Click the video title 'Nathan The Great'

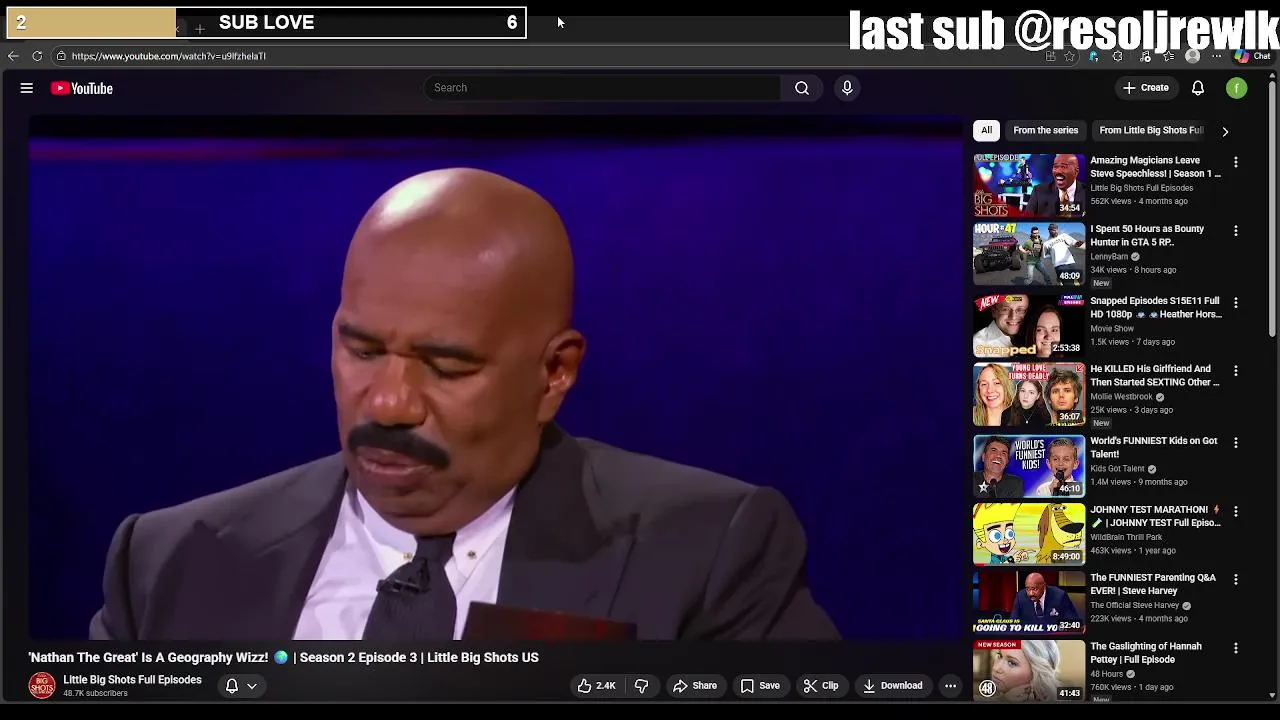tap(283, 657)
